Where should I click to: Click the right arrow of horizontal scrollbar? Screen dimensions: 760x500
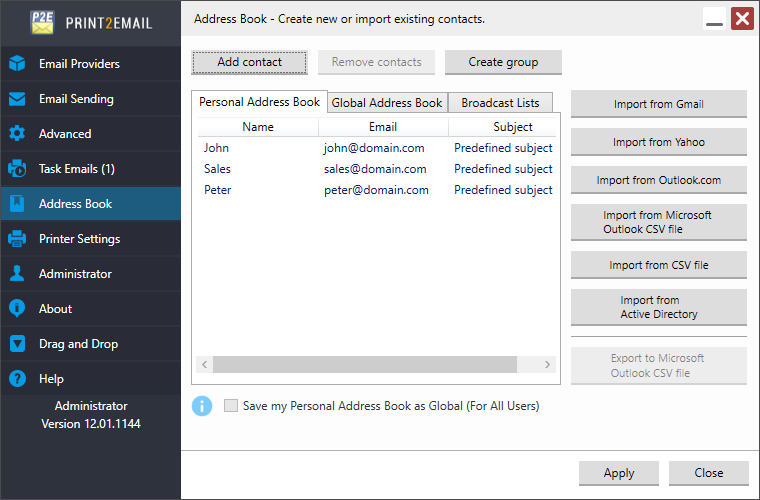pyautogui.click(x=547, y=364)
